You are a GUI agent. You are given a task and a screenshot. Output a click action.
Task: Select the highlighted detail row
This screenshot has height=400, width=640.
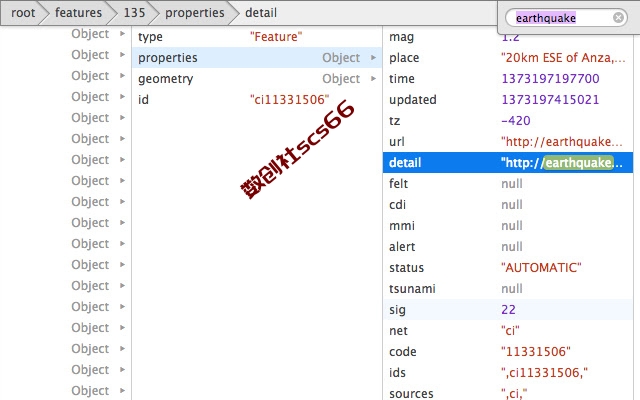tap(508, 162)
